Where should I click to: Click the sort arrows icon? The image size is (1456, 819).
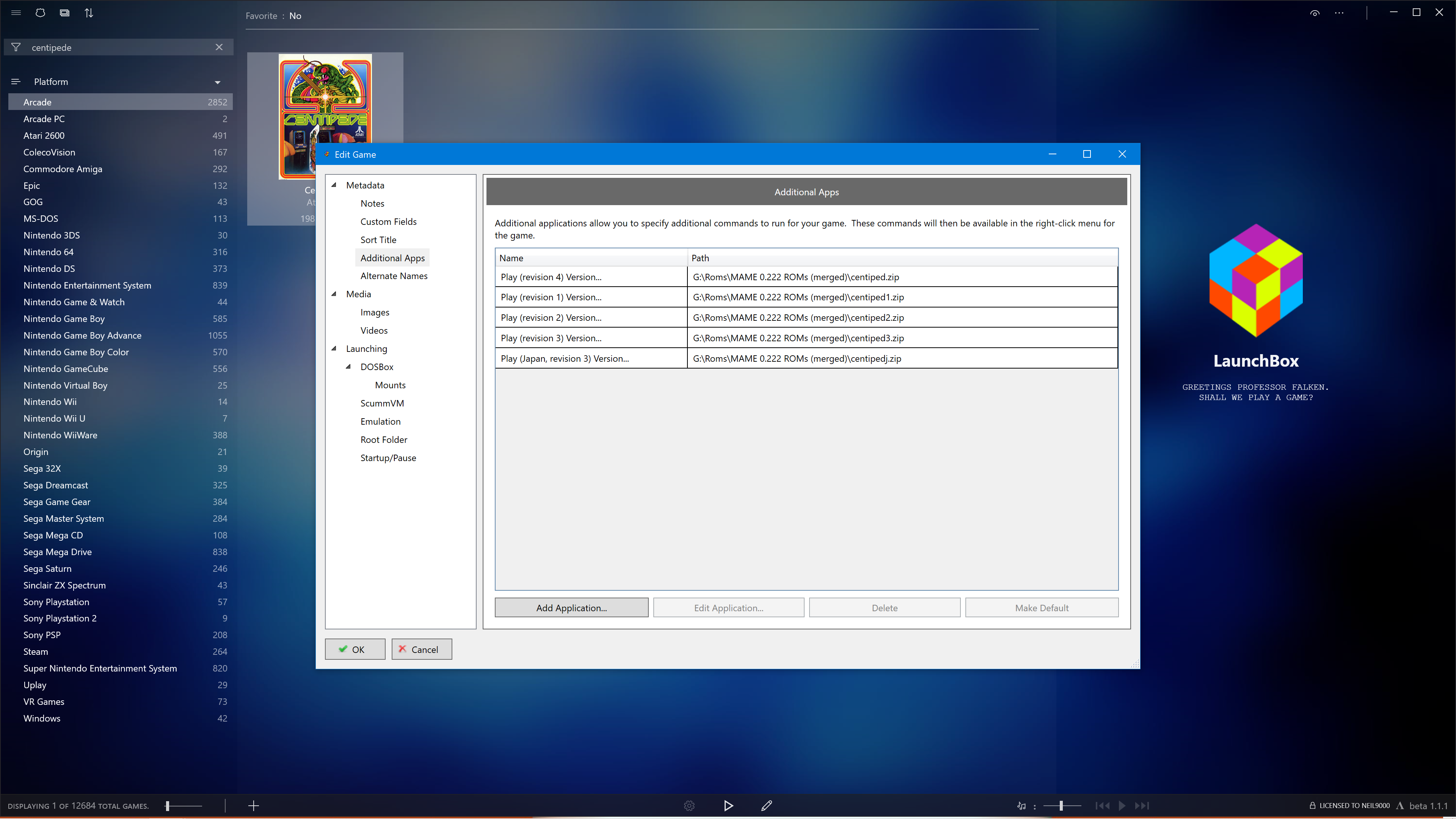[x=89, y=13]
